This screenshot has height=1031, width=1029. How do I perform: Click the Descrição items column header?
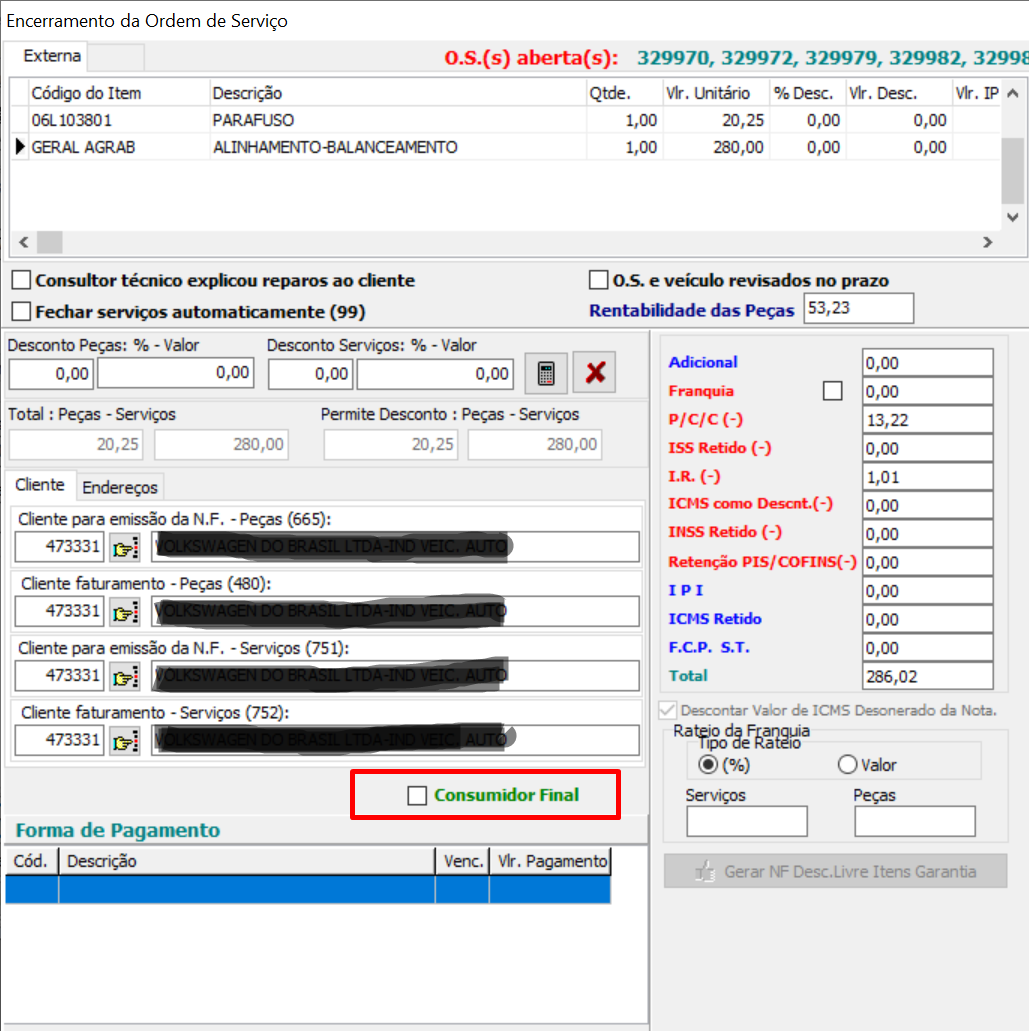(398, 93)
